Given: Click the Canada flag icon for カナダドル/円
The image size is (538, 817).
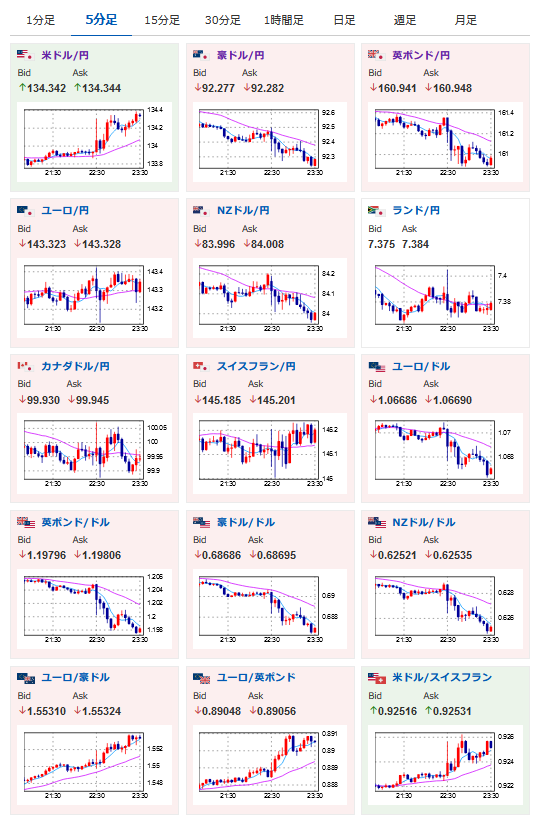Looking at the screenshot, I should (x=26, y=366).
